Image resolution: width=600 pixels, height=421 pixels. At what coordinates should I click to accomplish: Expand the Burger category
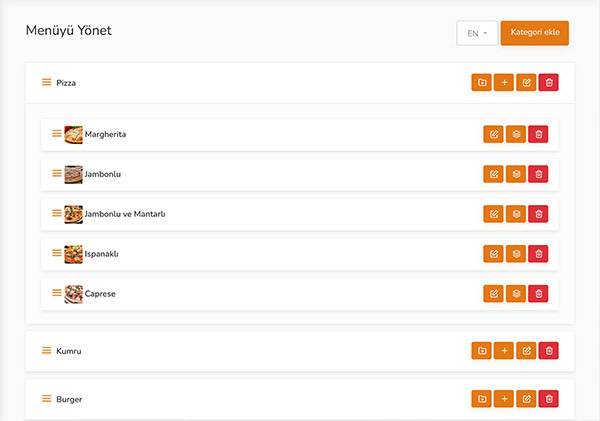point(69,399)
